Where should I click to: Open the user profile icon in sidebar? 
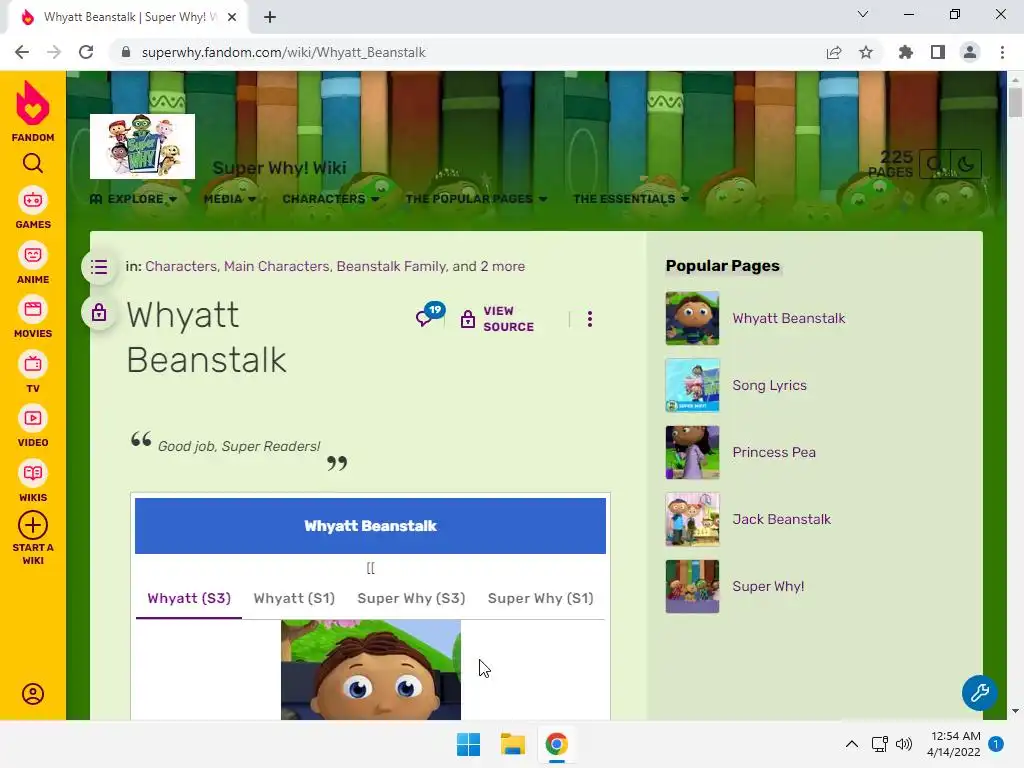(33, 694)
